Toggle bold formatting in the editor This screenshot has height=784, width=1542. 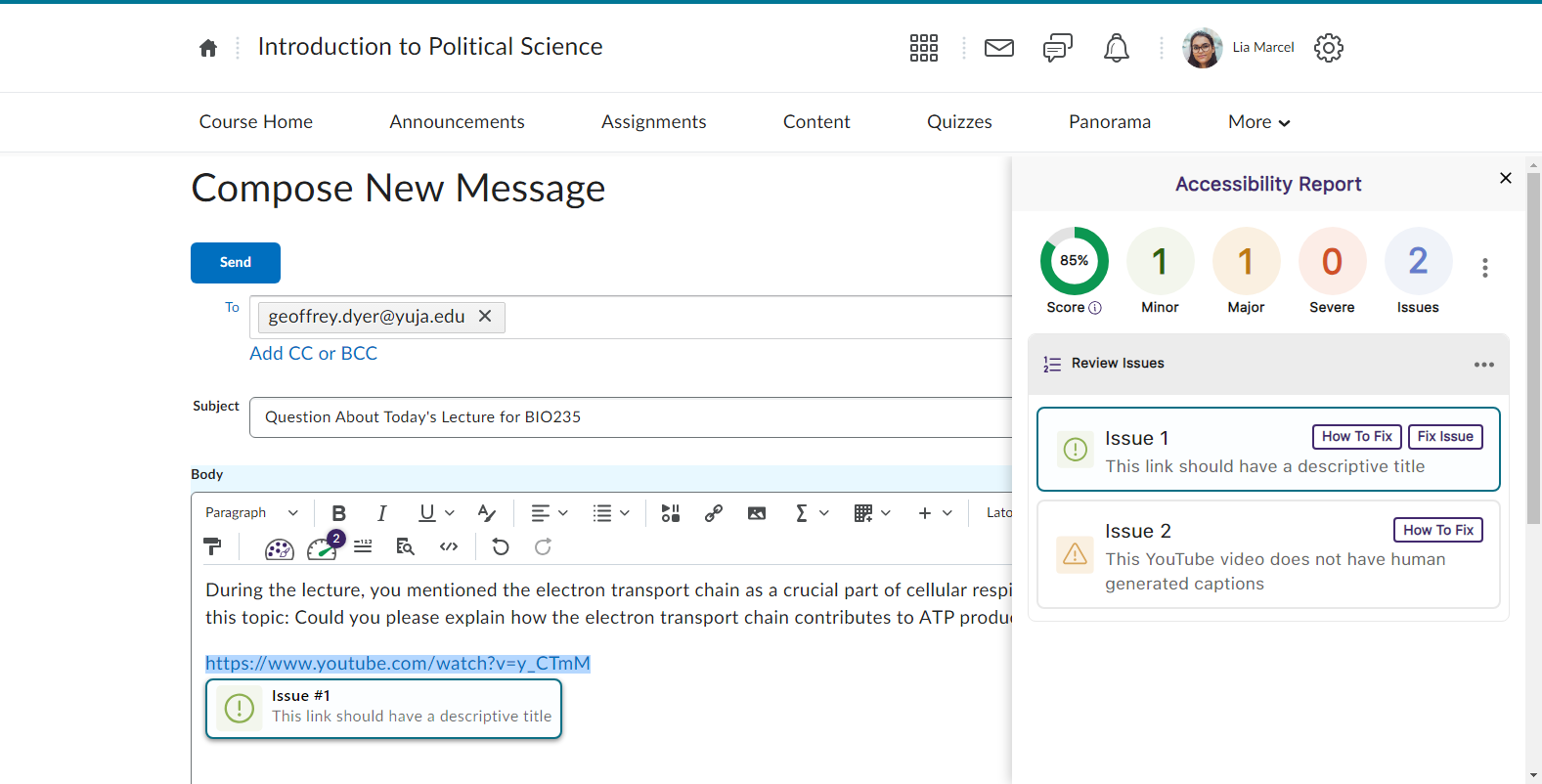click(338, 513)
